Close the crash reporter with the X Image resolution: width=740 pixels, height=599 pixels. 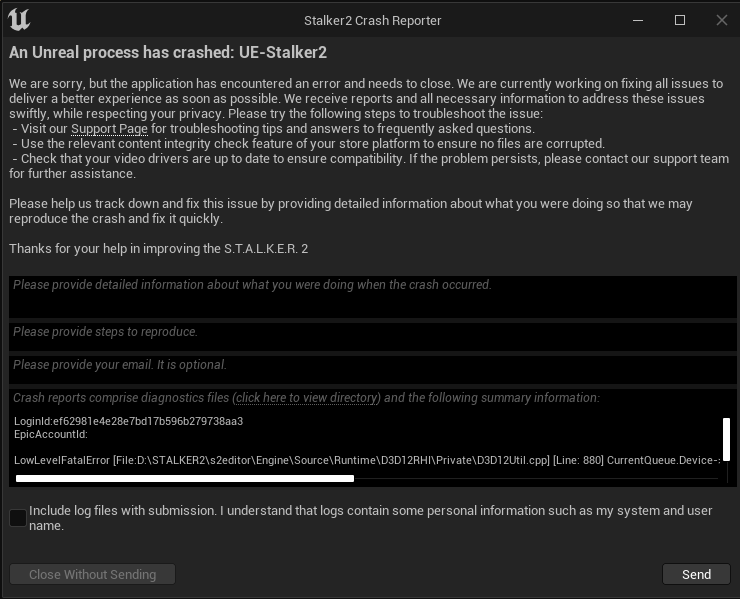tap(722, 20)
